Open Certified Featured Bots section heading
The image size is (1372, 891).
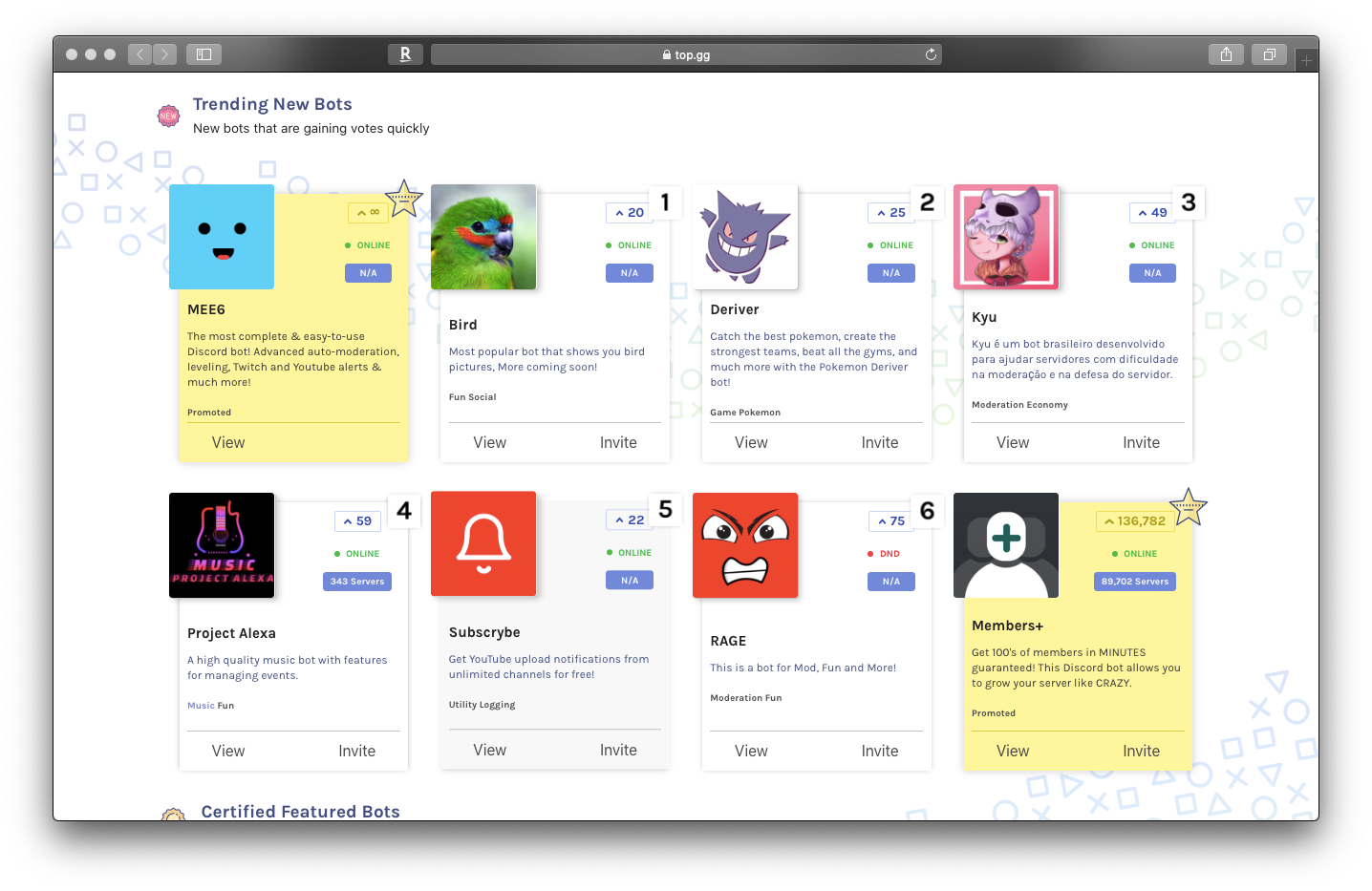(x=300, y=812)
